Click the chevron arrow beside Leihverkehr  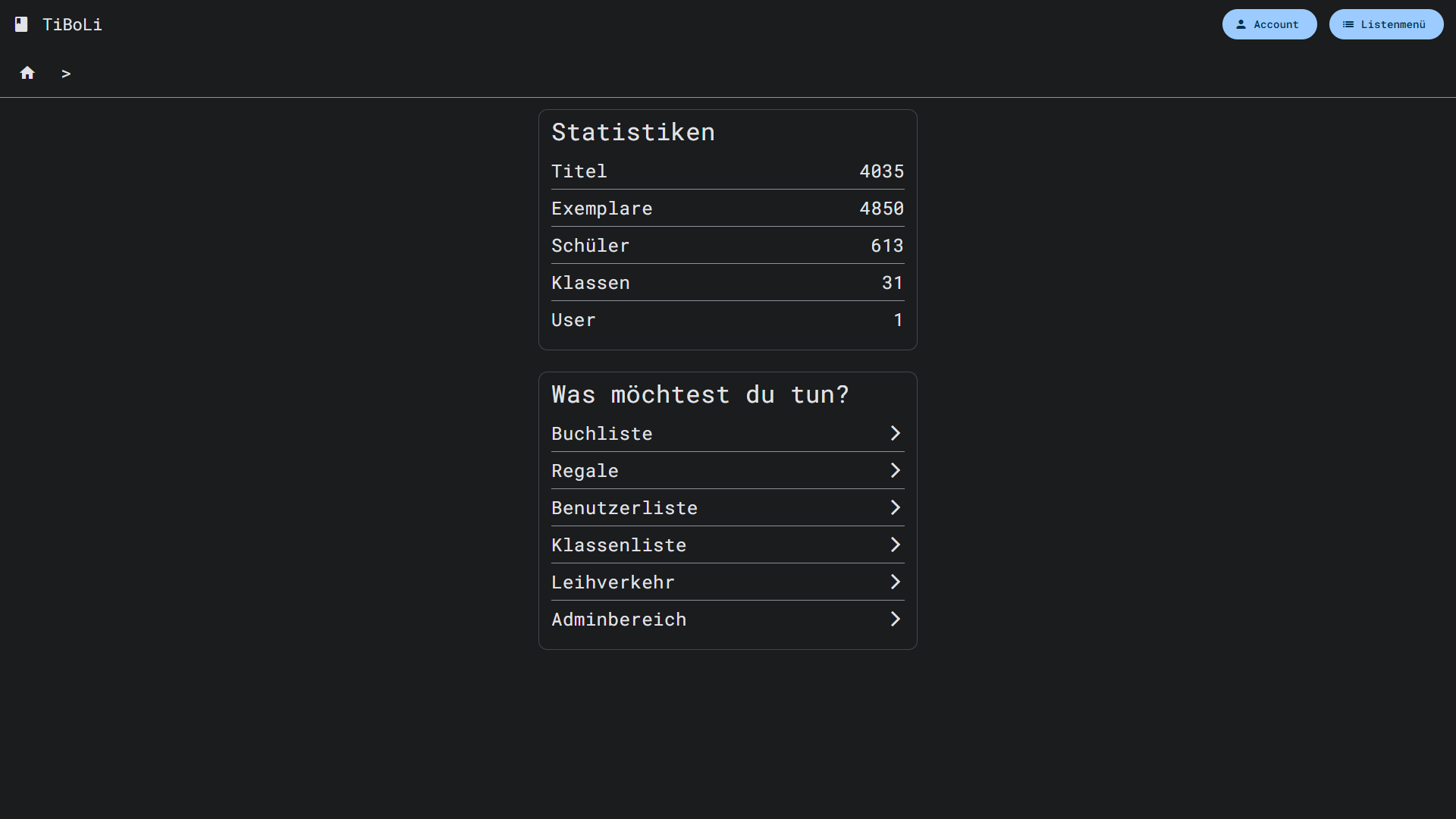click(895, 582)
